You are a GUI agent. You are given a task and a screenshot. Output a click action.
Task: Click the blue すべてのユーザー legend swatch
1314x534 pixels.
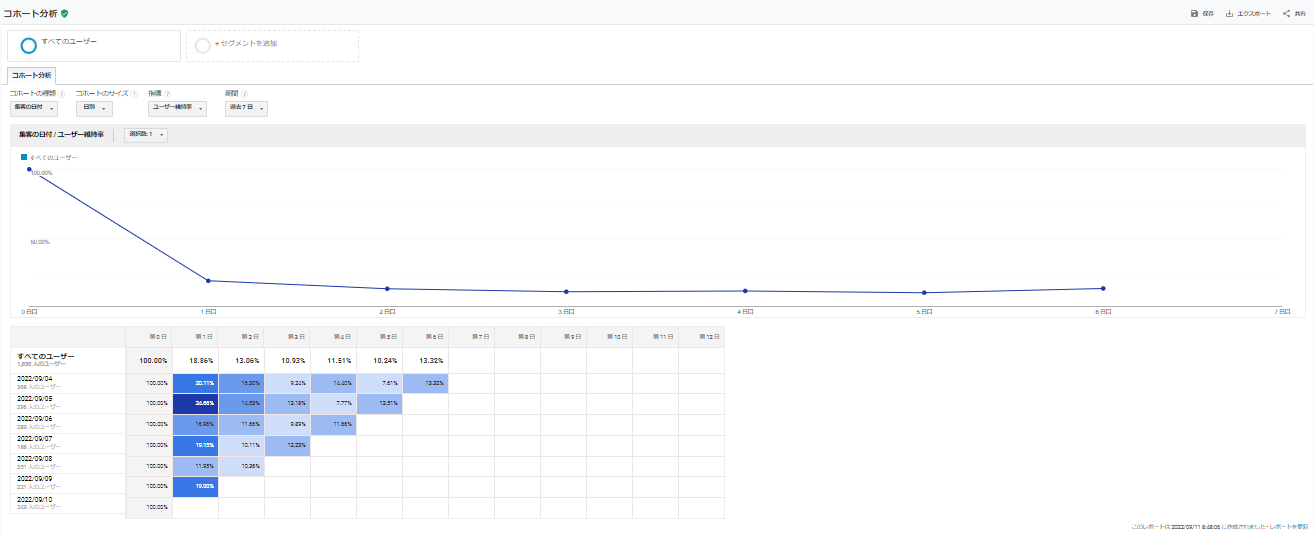[x=24, y=157]
